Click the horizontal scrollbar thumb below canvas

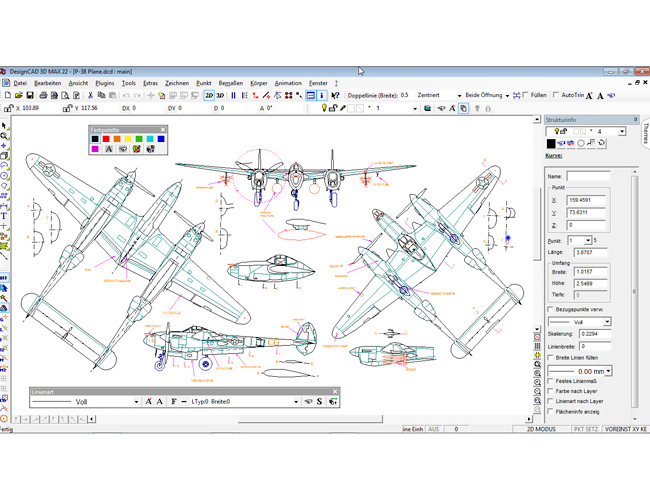[310, 419]
